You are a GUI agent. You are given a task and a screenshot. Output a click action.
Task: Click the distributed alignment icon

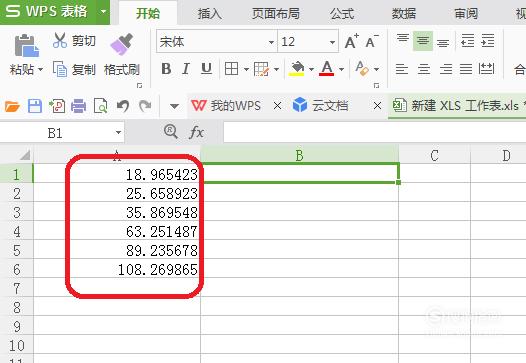(486, 68)
